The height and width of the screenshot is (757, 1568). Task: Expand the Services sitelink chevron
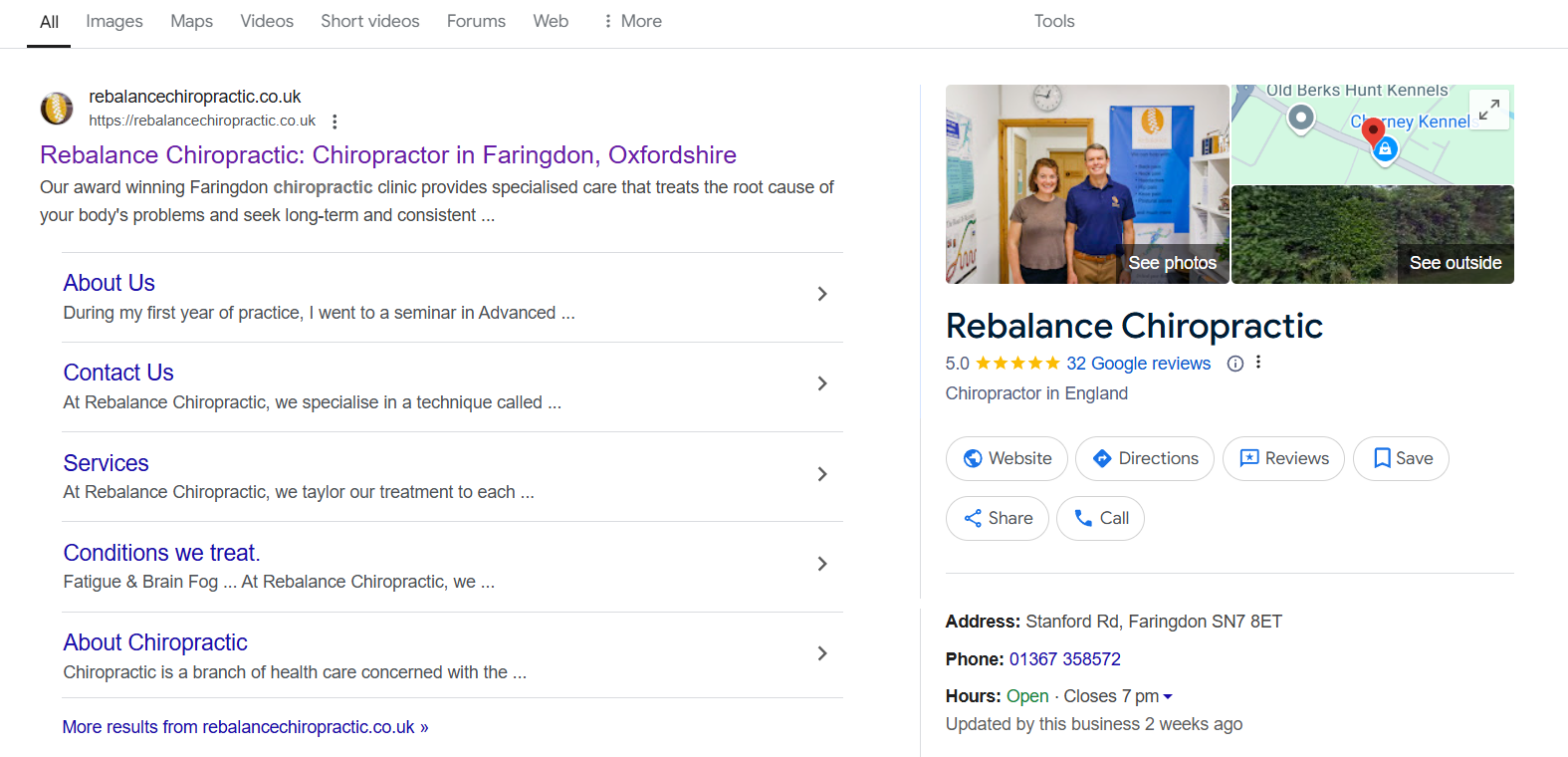coord(821,474)
